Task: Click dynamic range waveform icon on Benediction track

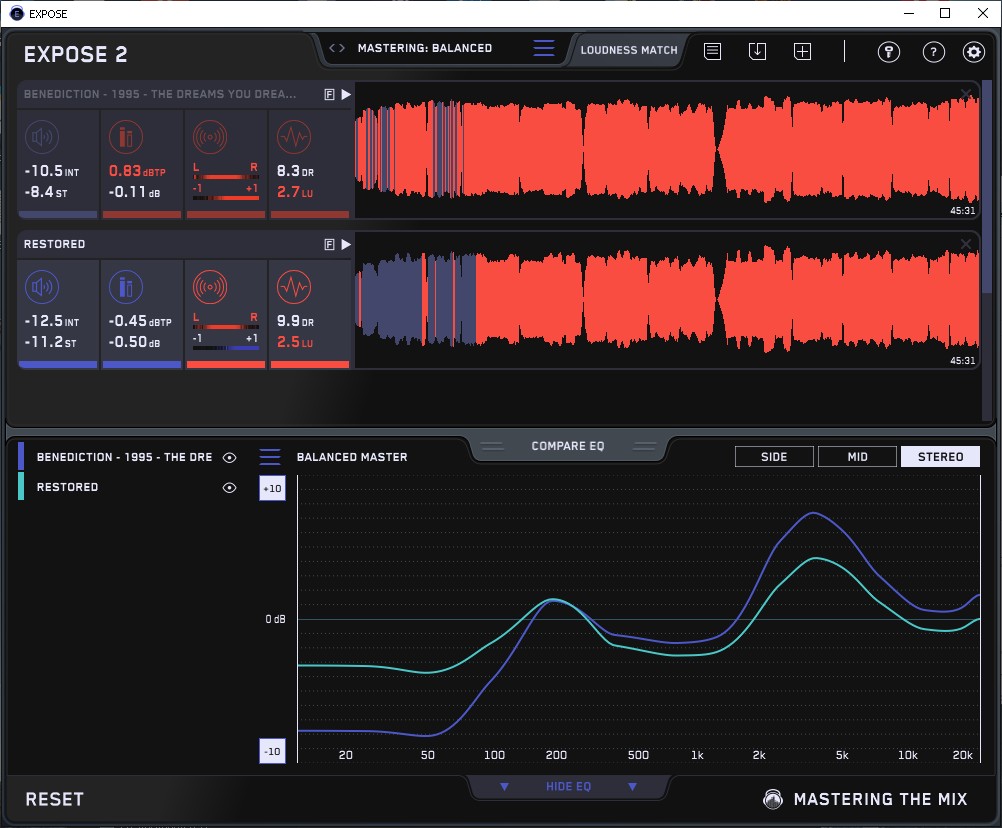Action: [x=293, y=137]
